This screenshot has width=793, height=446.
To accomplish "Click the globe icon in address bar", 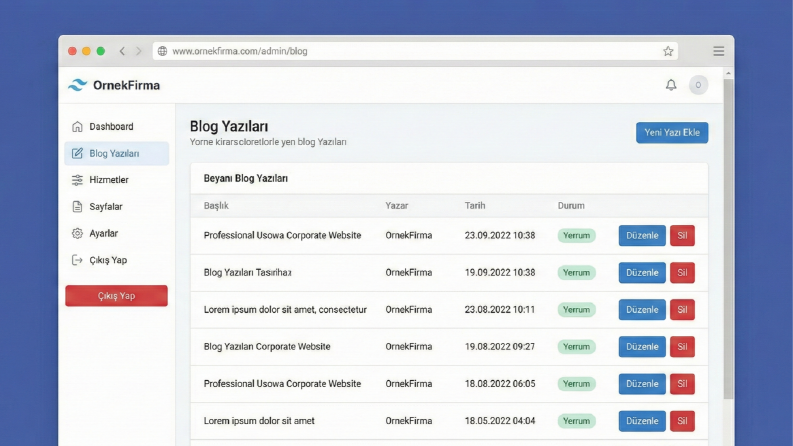I will (x=162, y=51).
